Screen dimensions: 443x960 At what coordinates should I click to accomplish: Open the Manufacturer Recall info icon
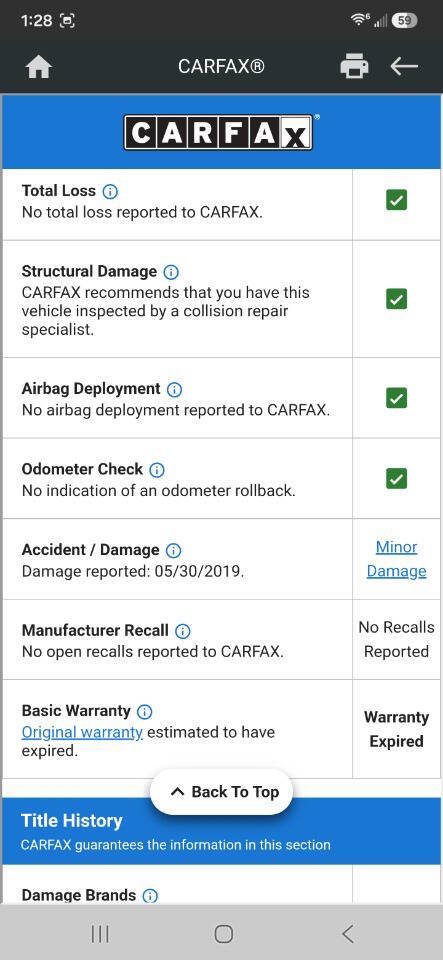click(x=182, y=631)
